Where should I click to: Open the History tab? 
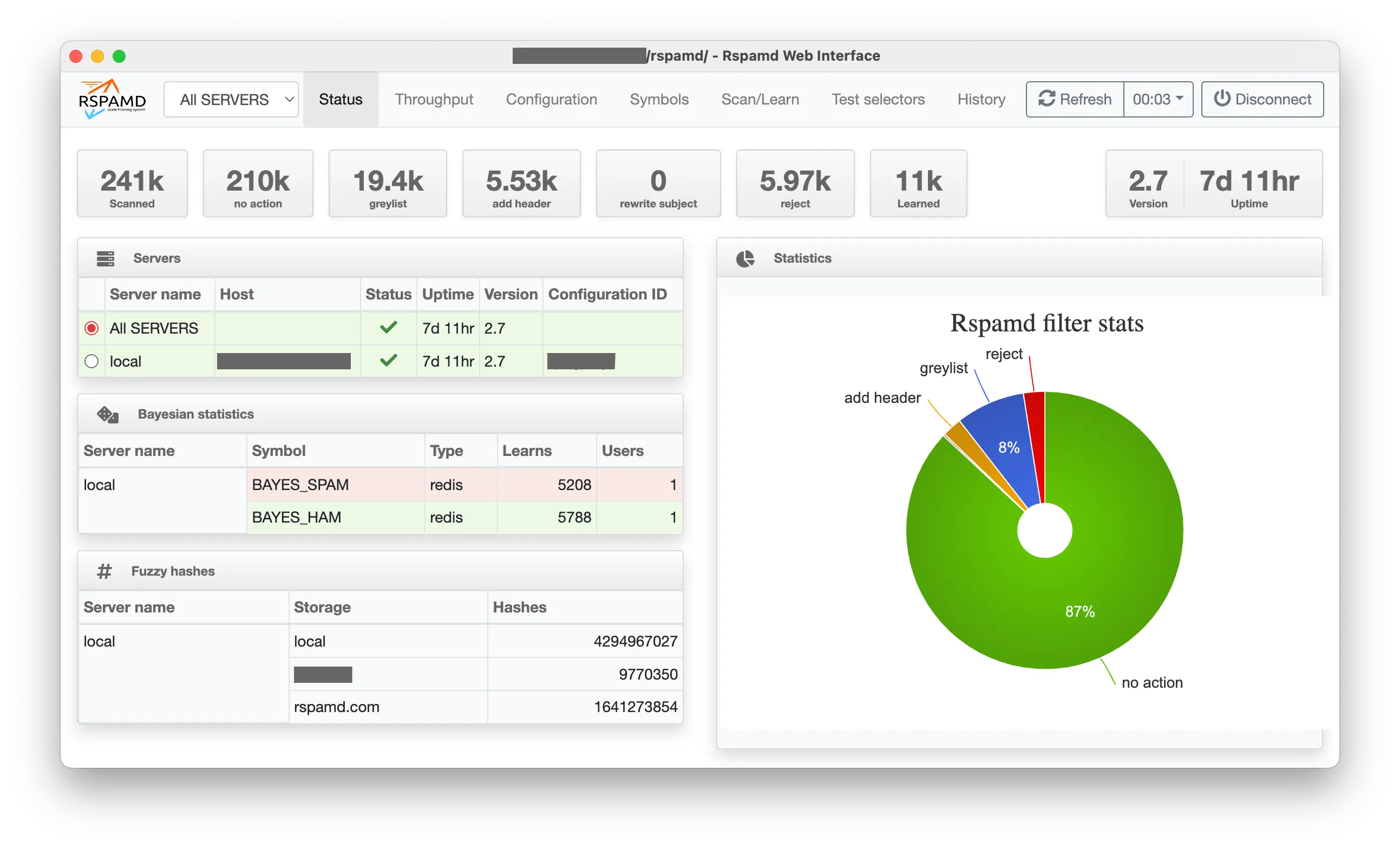pos(982,99)
